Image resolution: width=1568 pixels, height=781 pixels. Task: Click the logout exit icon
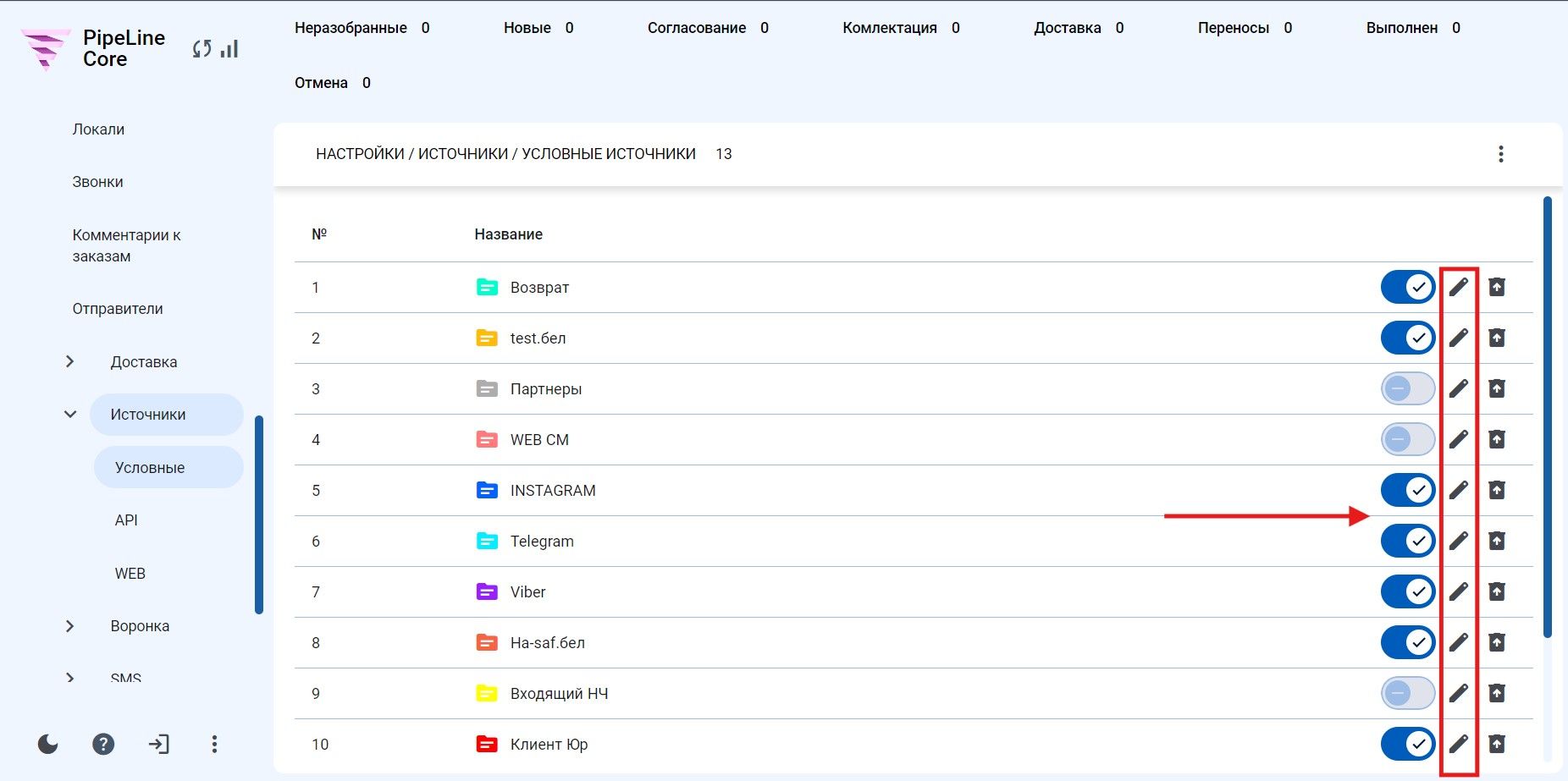click(x=158, y=744)
